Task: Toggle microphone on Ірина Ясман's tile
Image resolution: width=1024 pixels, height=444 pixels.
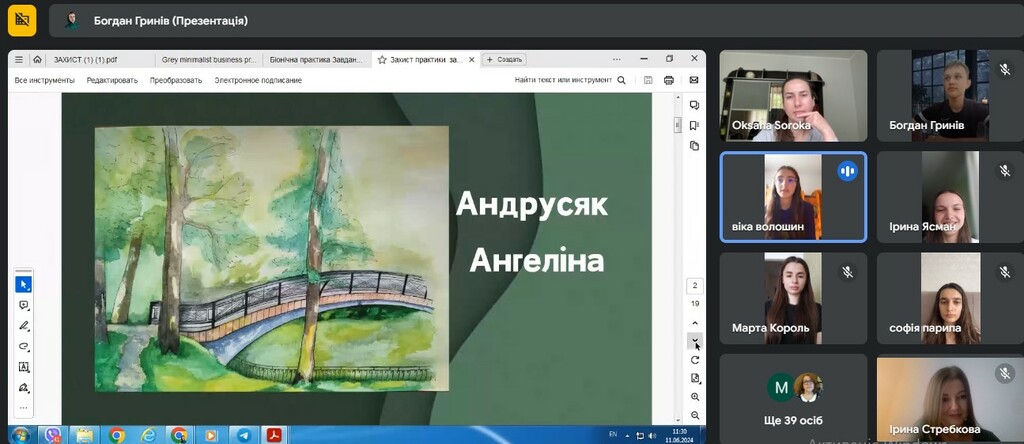Action: tap(1004, 171)
